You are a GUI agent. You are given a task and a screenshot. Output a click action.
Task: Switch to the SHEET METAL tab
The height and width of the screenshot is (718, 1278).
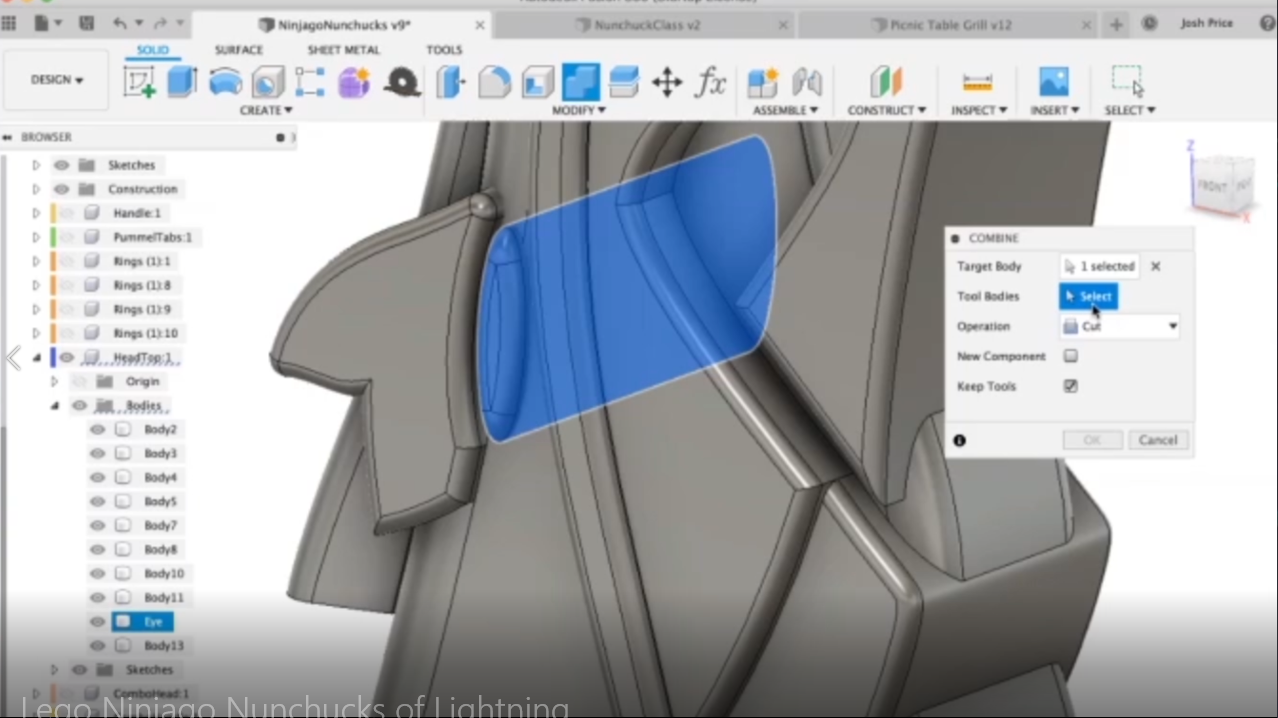pos(343,50)
